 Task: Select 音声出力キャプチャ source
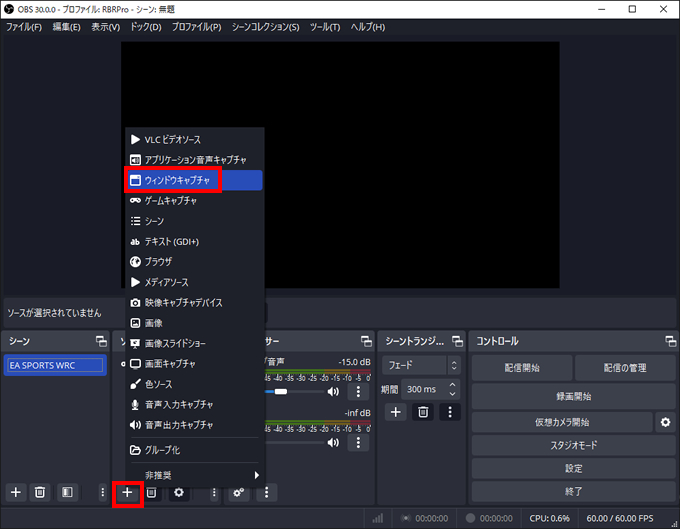(x=194, y=425)
